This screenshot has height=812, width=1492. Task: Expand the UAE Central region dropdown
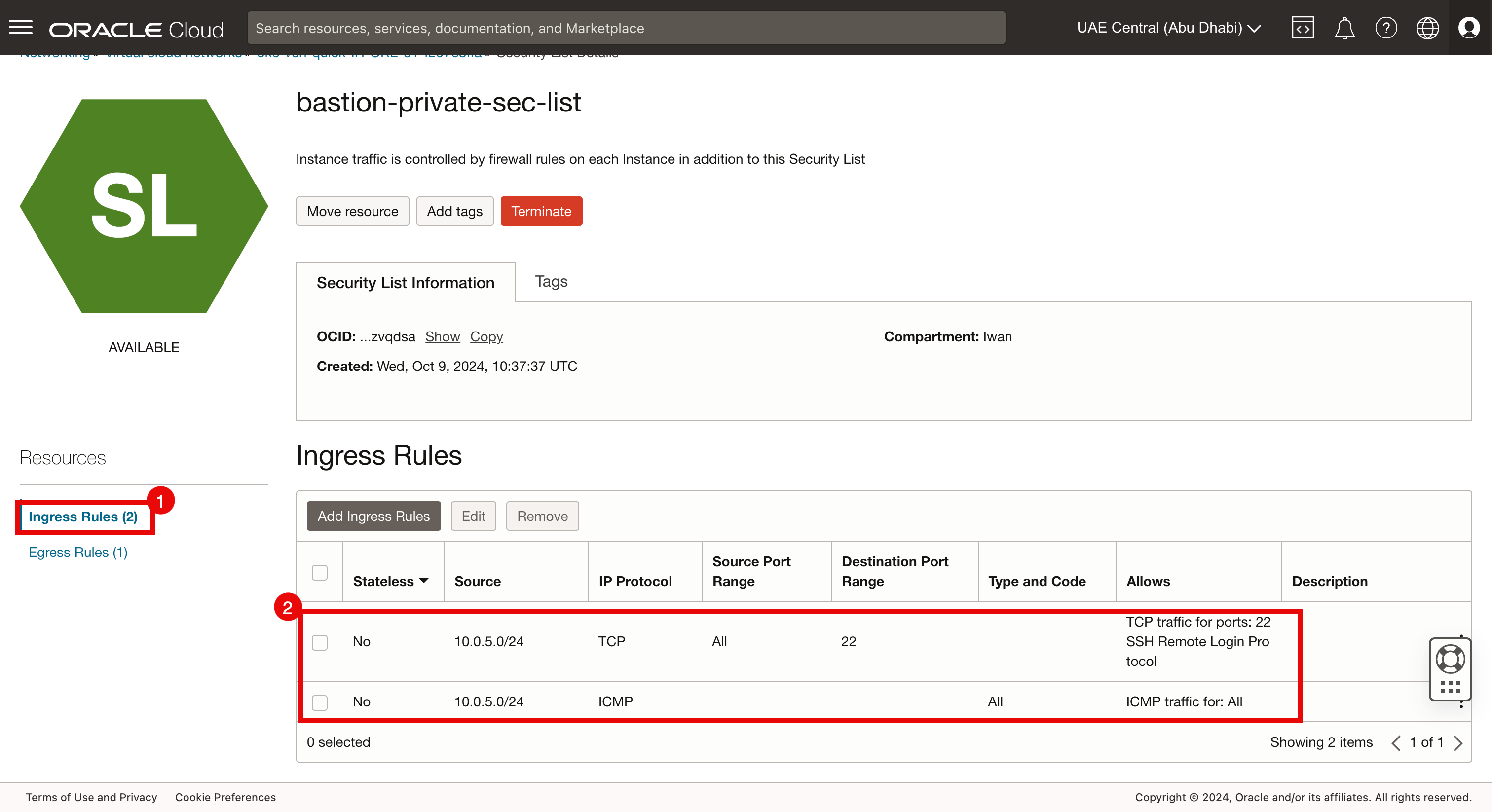(1168, 28)
